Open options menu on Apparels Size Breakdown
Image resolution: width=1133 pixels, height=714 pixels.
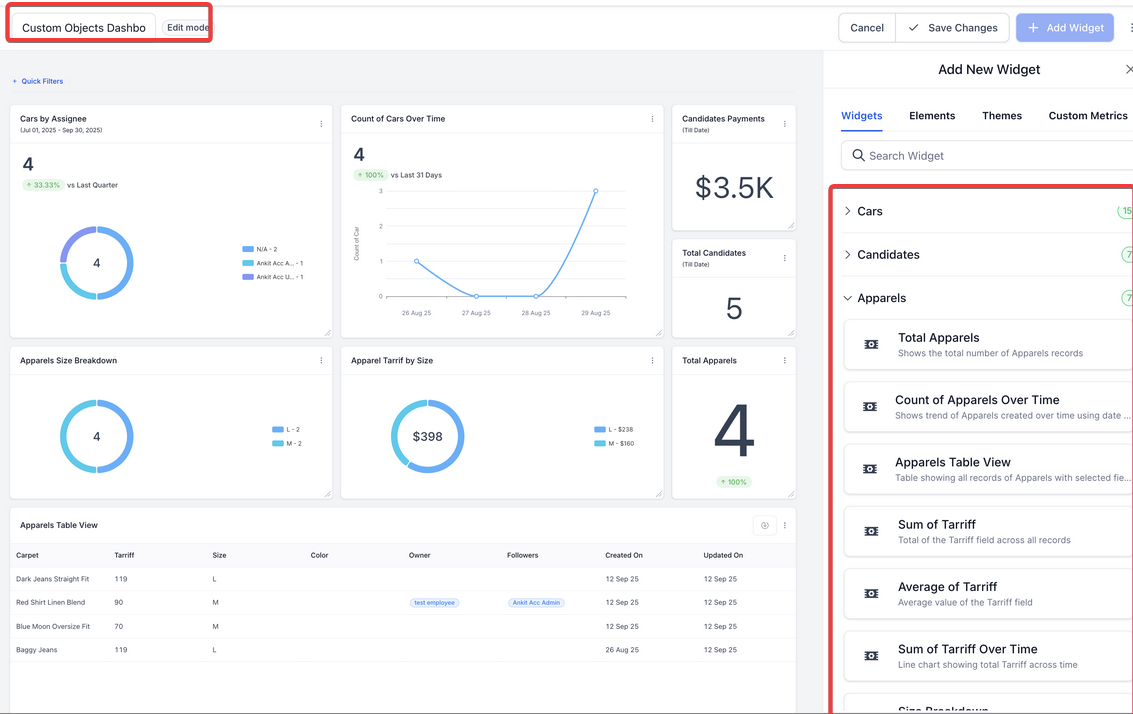[321, 360]
